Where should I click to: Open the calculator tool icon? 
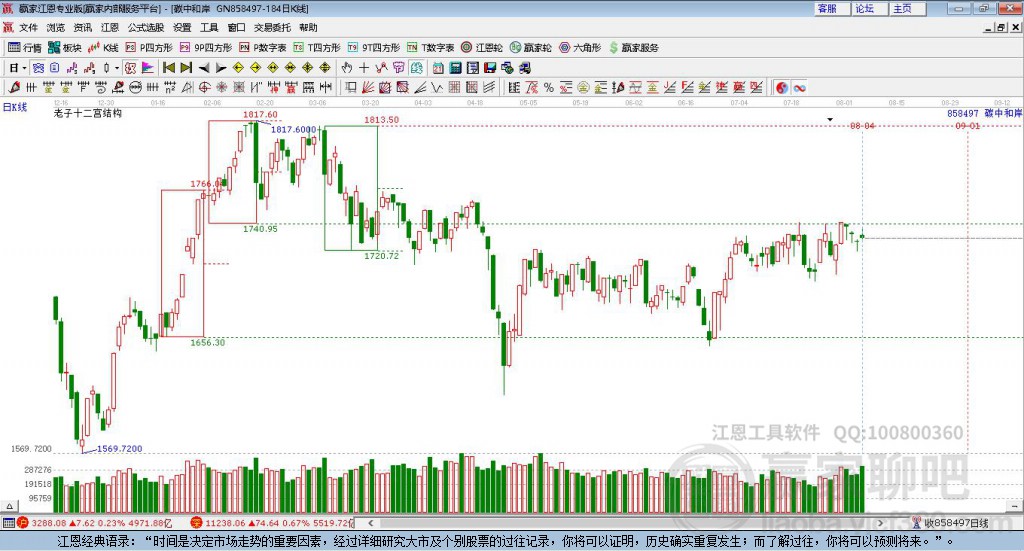coord(455,68)
